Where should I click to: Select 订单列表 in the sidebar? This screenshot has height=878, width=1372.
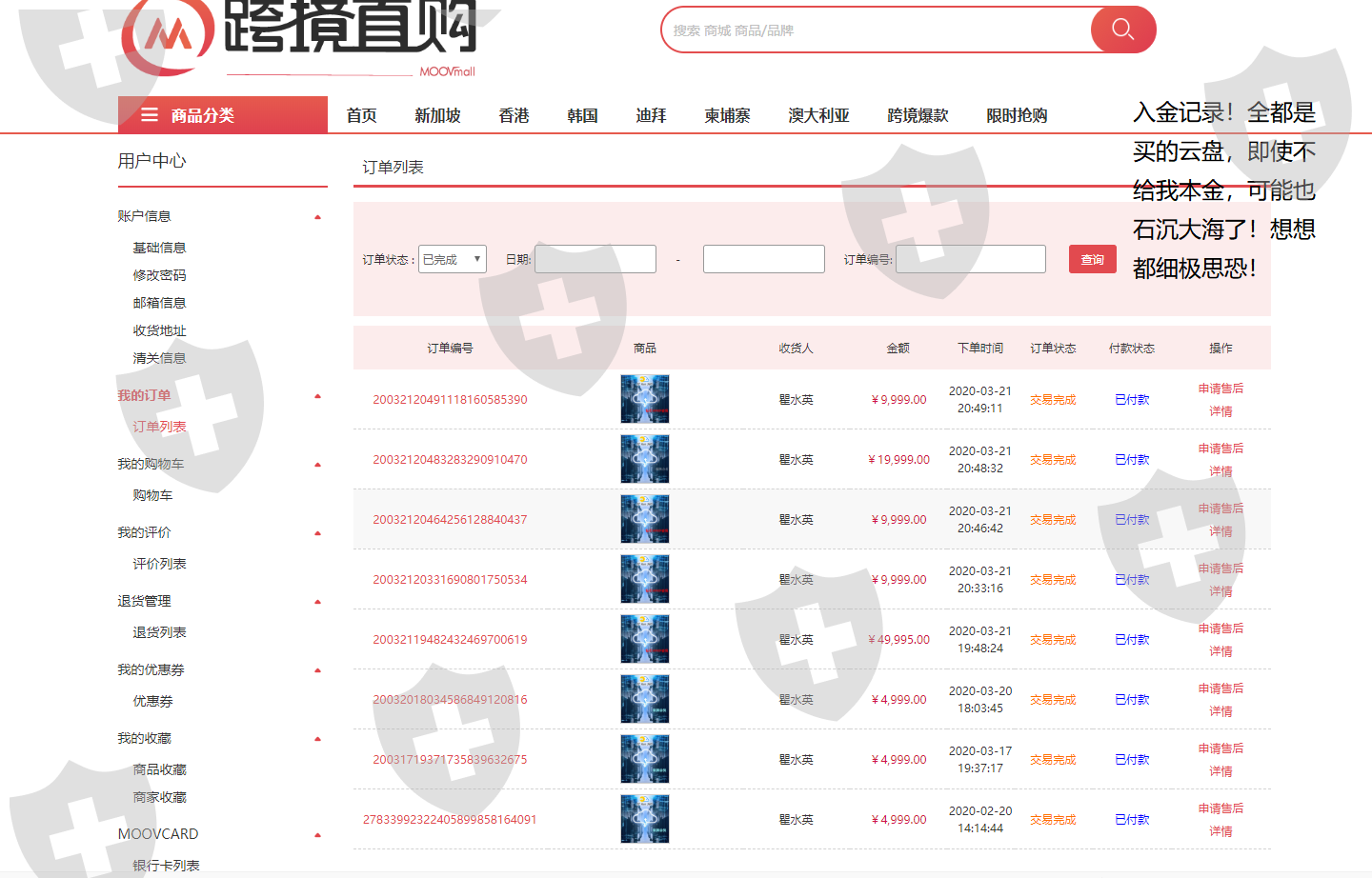coord(159,427)
